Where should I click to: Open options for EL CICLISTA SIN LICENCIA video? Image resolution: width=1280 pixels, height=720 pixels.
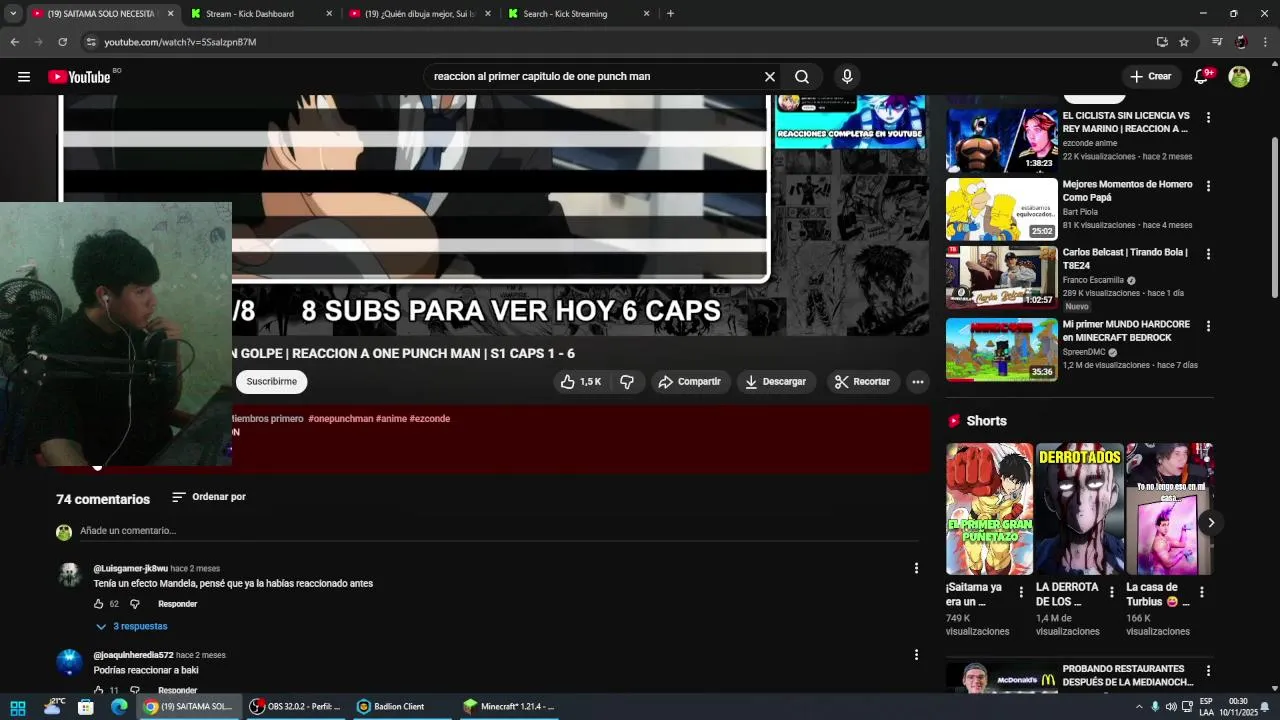(x=1208, y=117)
